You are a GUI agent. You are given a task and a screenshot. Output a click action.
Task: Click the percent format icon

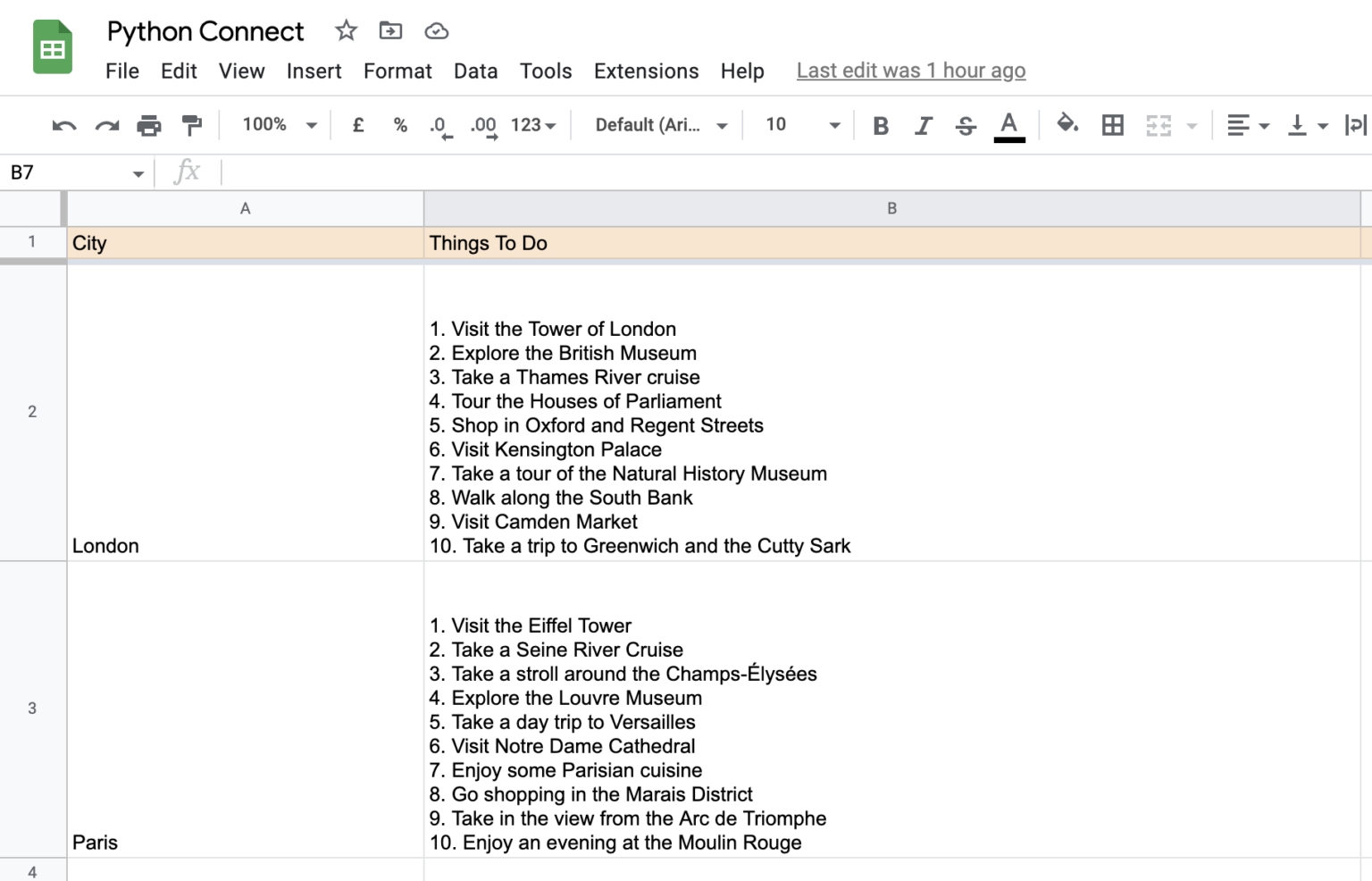400,125
